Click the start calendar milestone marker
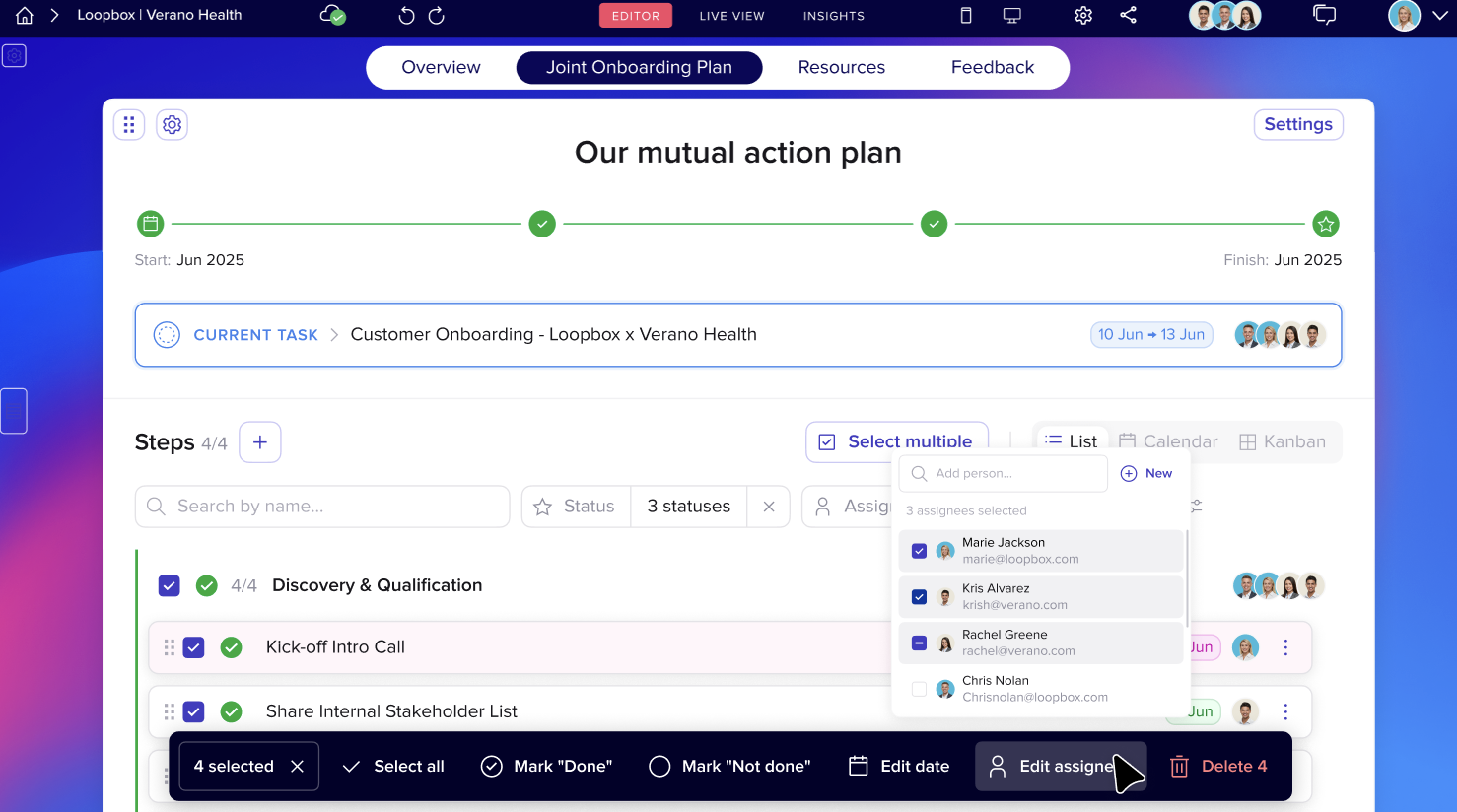1457x812 pixels. tap(150, 224)
